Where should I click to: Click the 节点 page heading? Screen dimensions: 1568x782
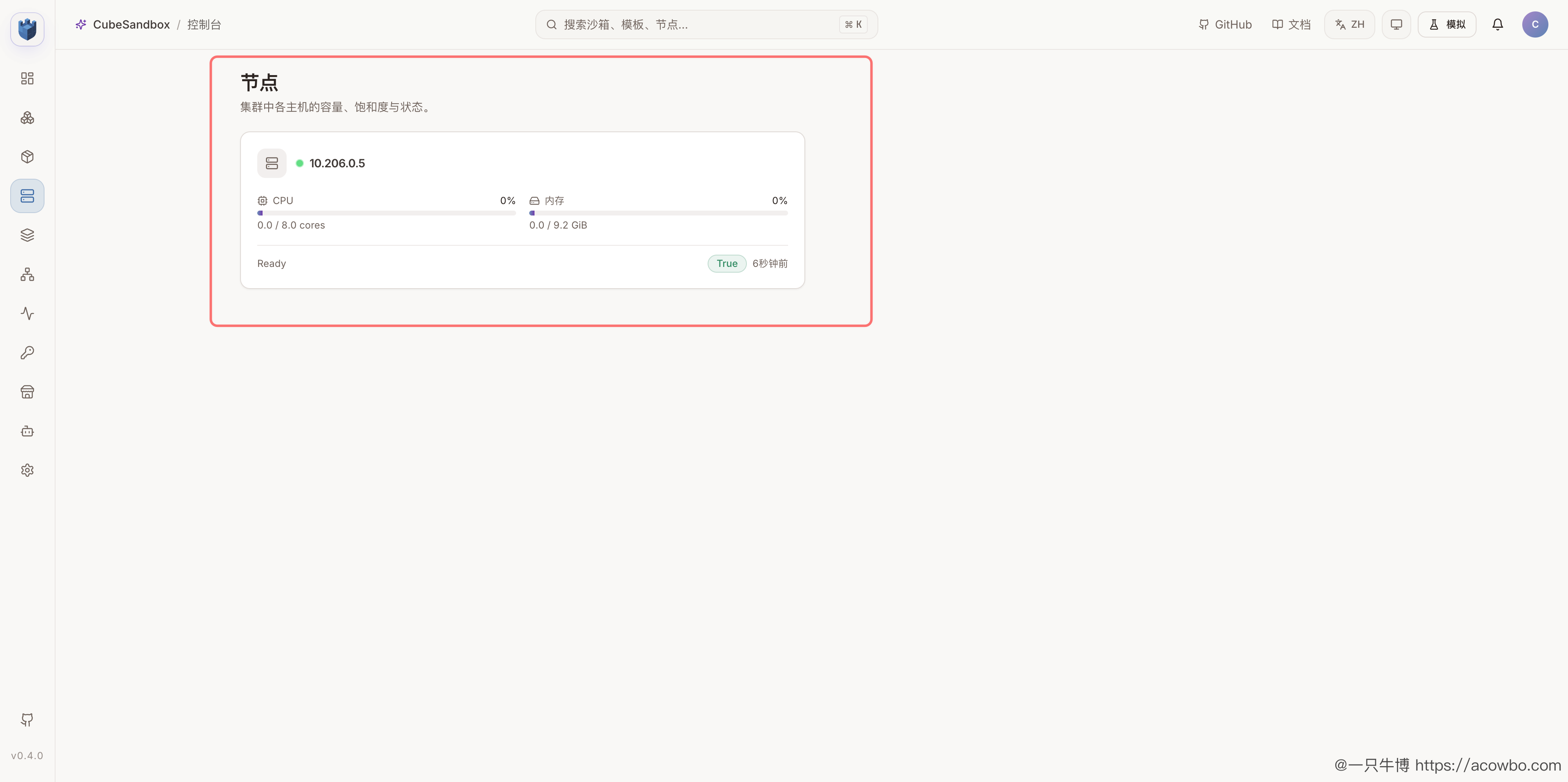pyautogui.click(x=259, y=82)
